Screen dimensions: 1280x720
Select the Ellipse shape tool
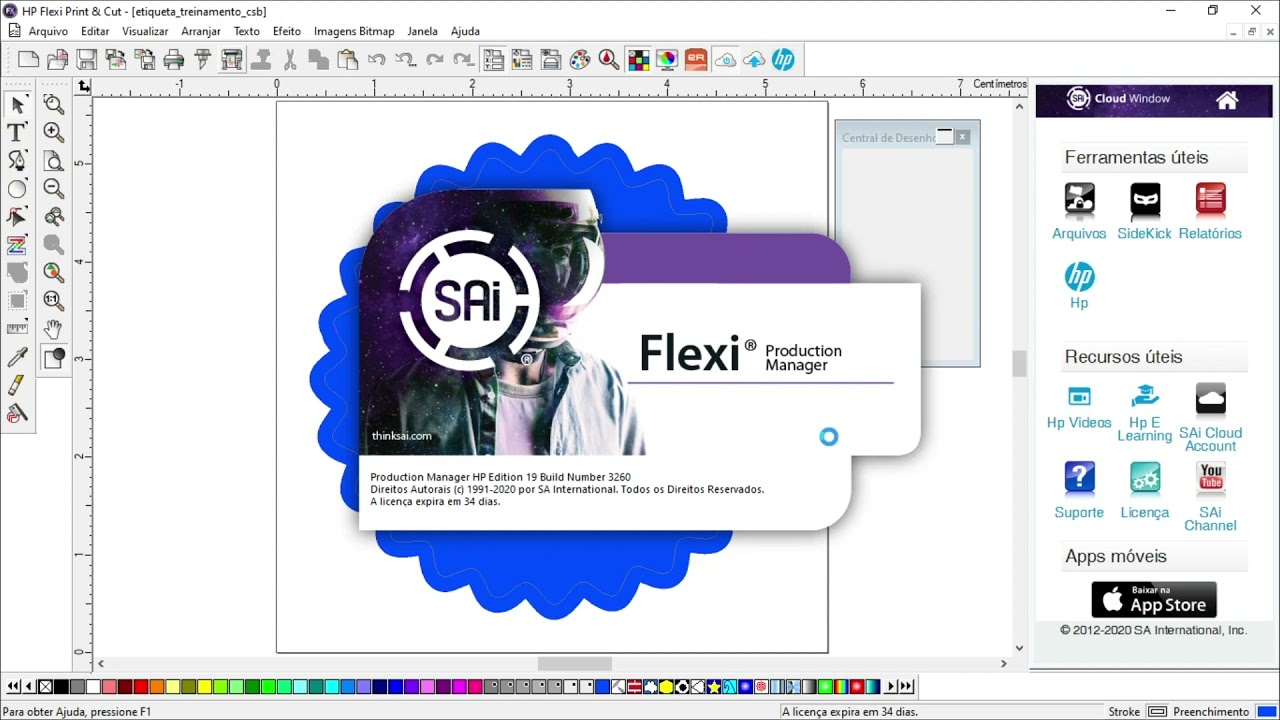pyautogui.click(x=17, y=189)
